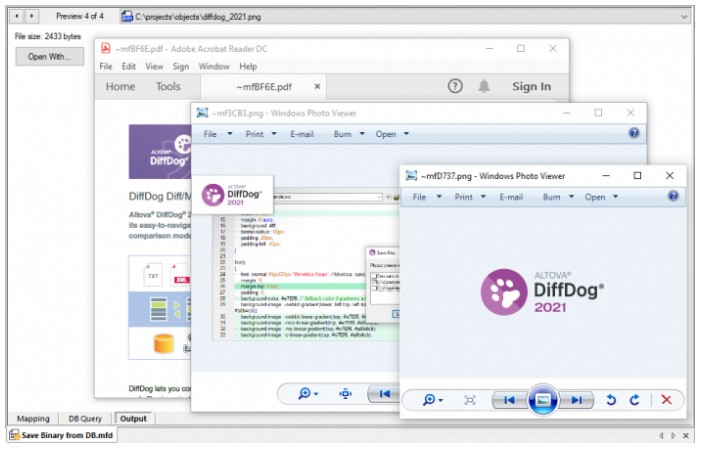This screenshot has height=450, width=703.
Task: Click photo icon in ~mf3CB3.png title bar
Action: (202, 113)
